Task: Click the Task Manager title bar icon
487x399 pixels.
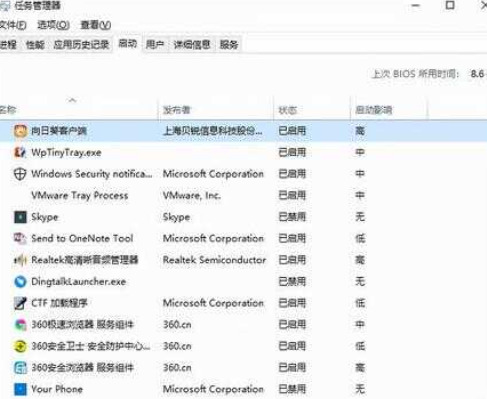Action: 4,6
